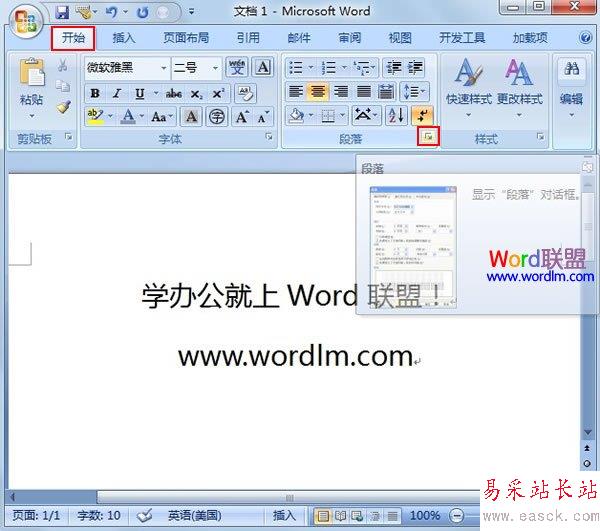Apply strikethrough formatting
The width and height of the screenshot is (600, 531).
coord(173,93)
